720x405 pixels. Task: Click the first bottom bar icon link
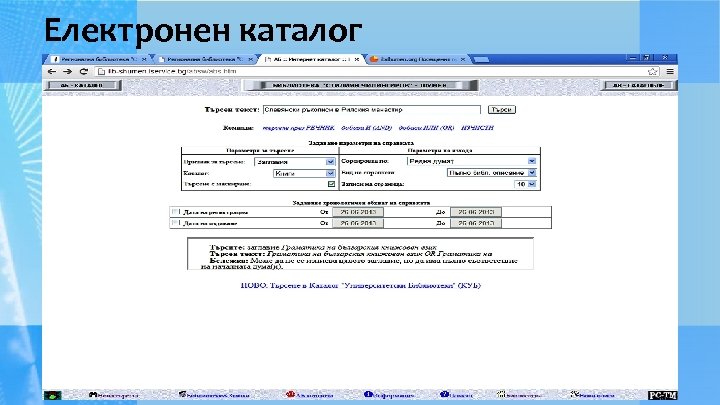tap(113, 394)
